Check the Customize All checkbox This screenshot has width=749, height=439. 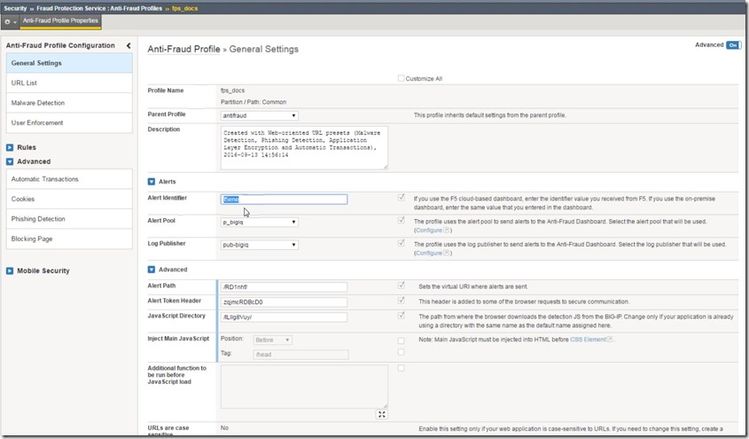[x=401, y=77]
